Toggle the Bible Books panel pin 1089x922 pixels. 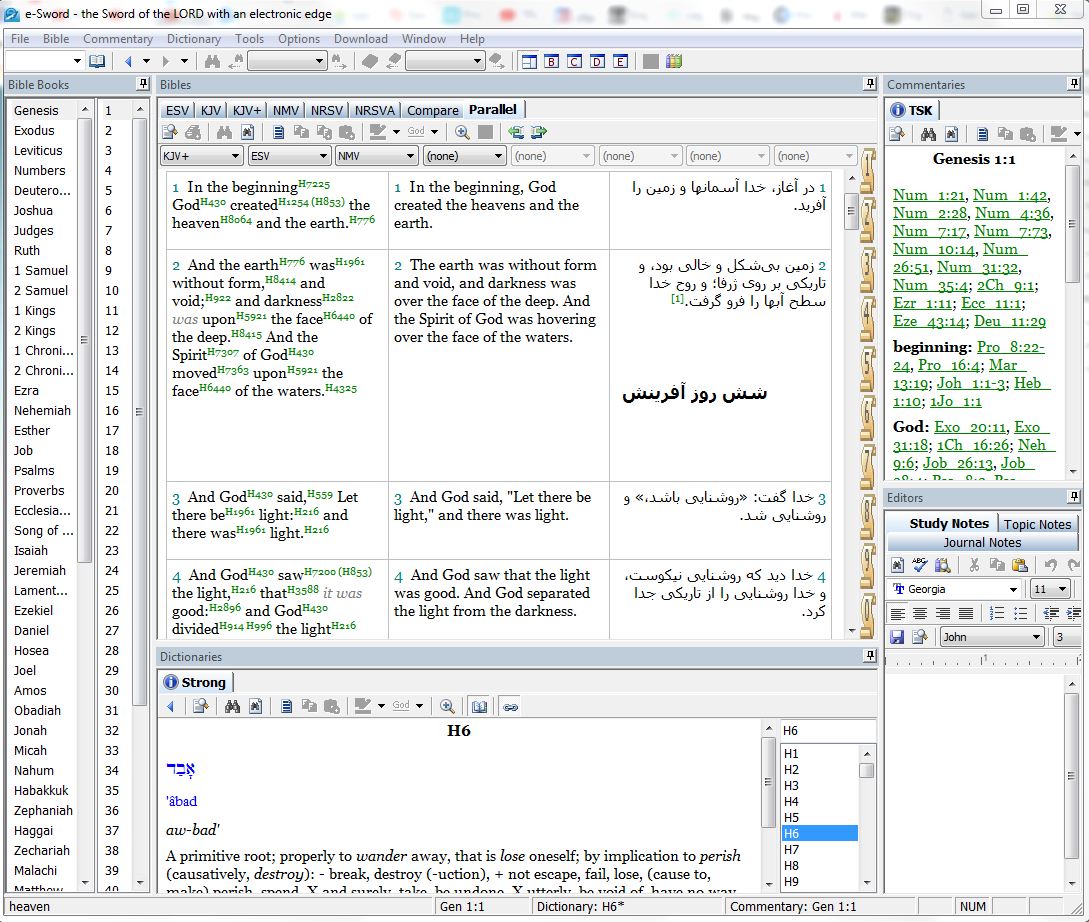point(143,84)
